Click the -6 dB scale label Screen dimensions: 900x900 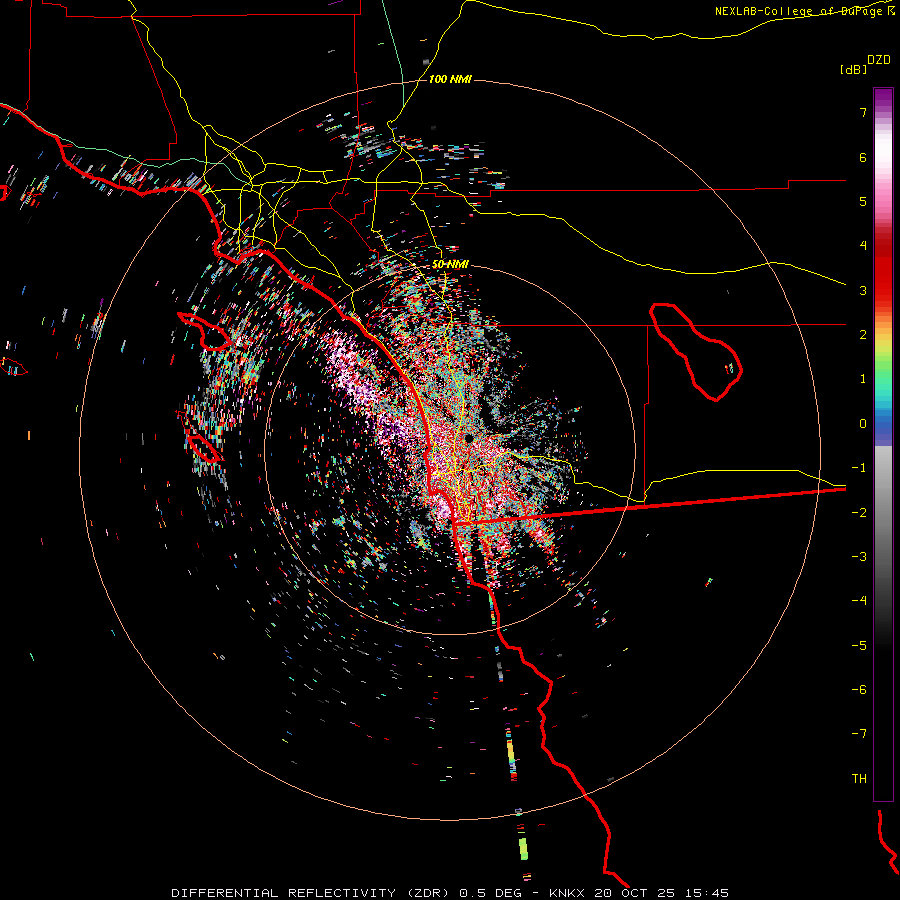pos(859,689)
